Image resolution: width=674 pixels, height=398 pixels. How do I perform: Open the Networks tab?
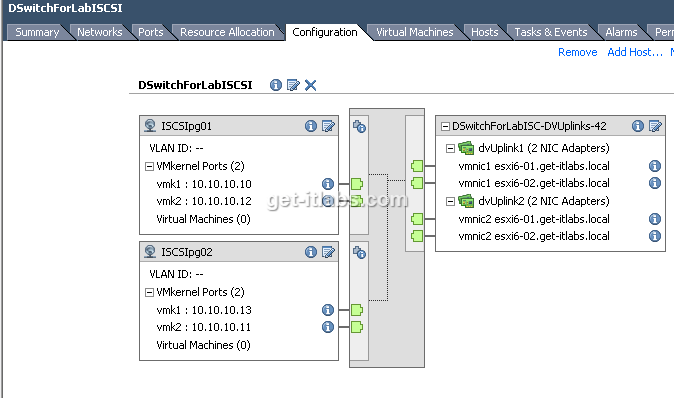point(100,32)
